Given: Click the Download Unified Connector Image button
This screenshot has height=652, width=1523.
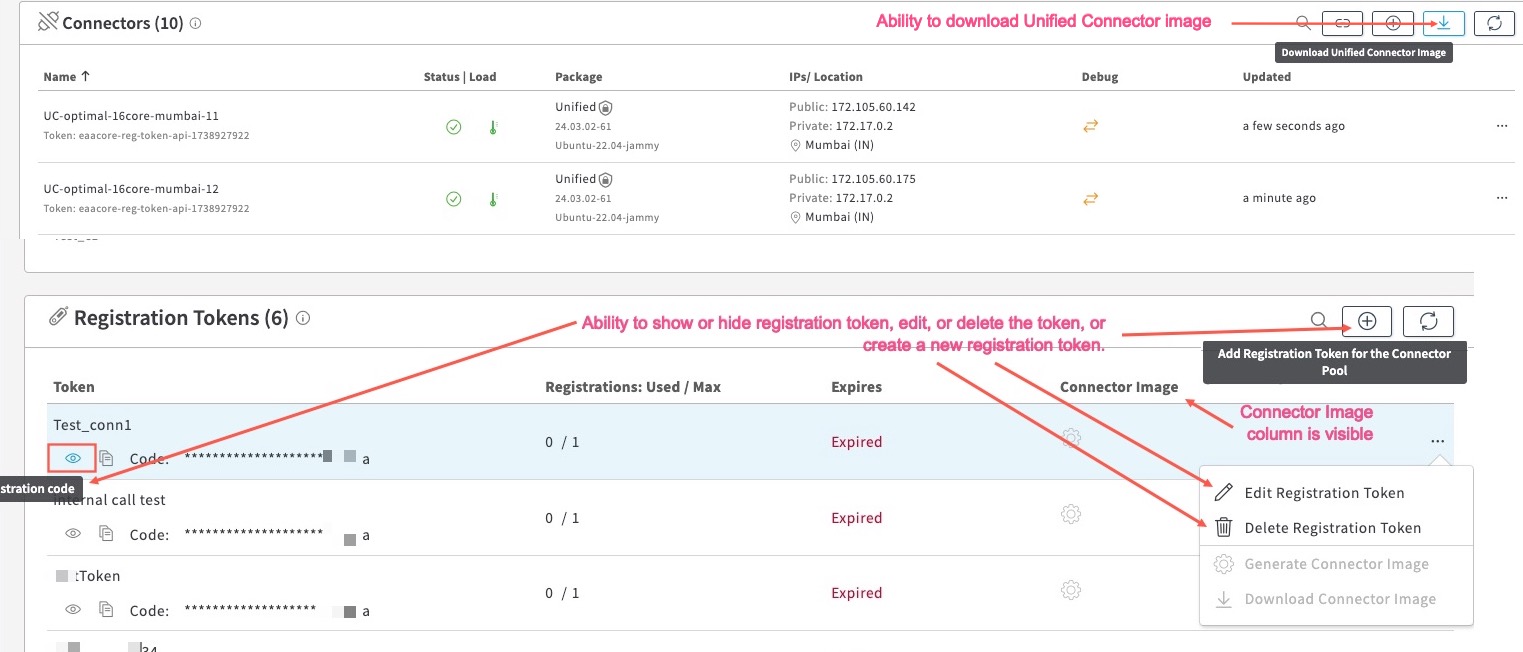Looking at the screenshot, I should pos(1443,23).
